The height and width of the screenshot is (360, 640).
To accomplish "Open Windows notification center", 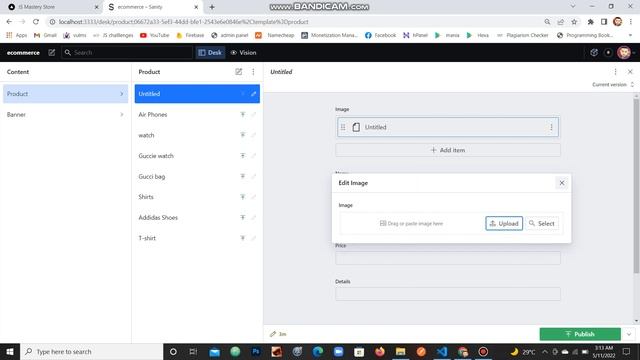I will coord(627,351).
